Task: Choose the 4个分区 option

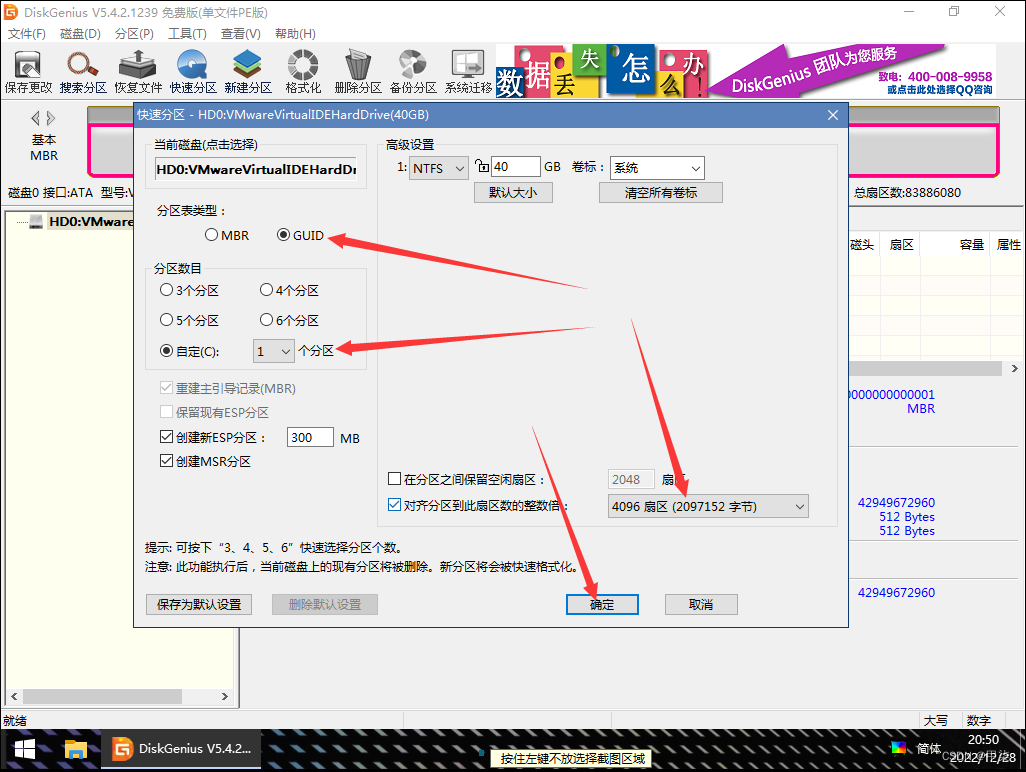Action: pyautogui.click(x=289, y=290)
